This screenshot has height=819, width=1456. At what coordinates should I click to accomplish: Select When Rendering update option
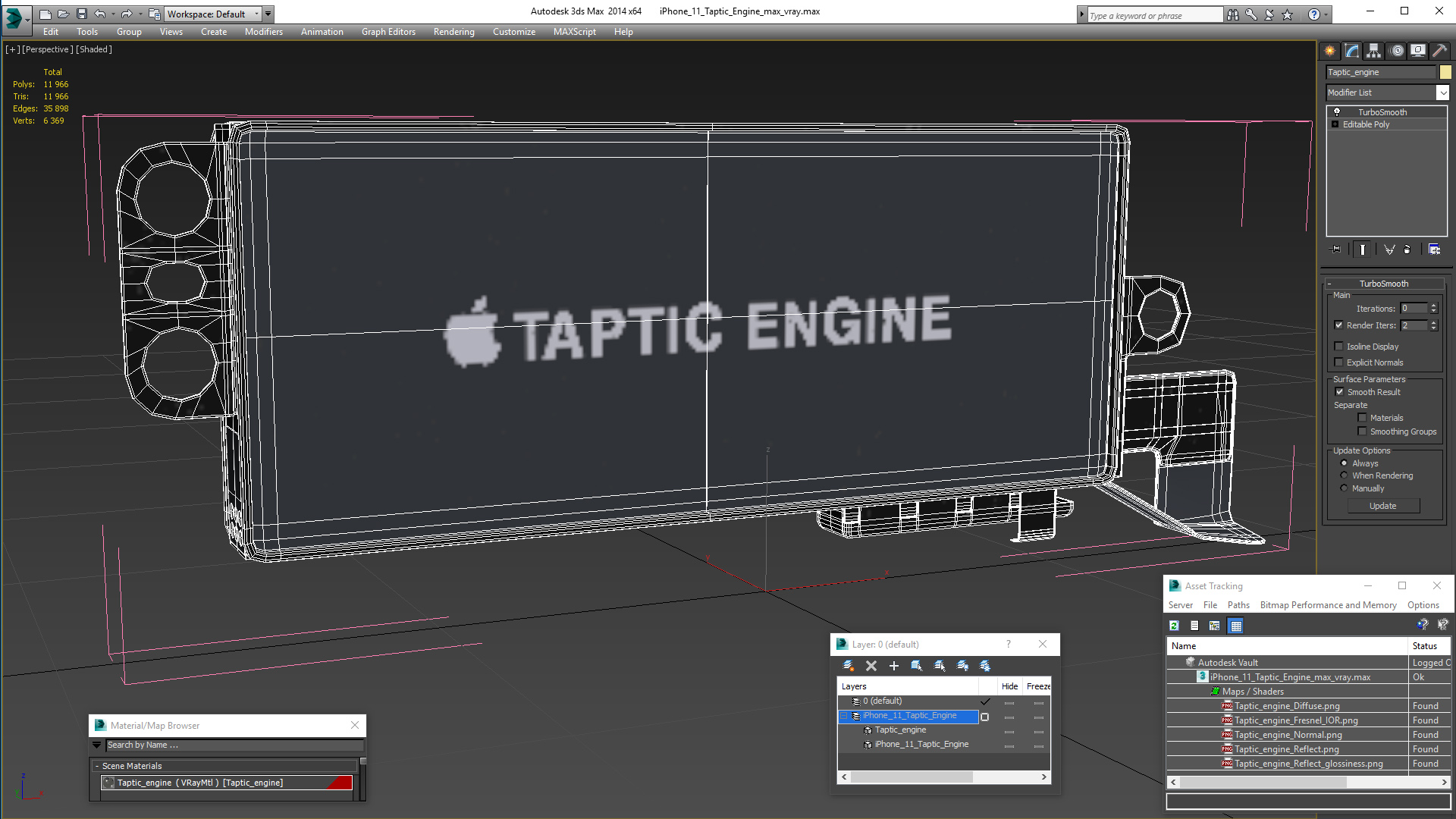coord(1345,475)
